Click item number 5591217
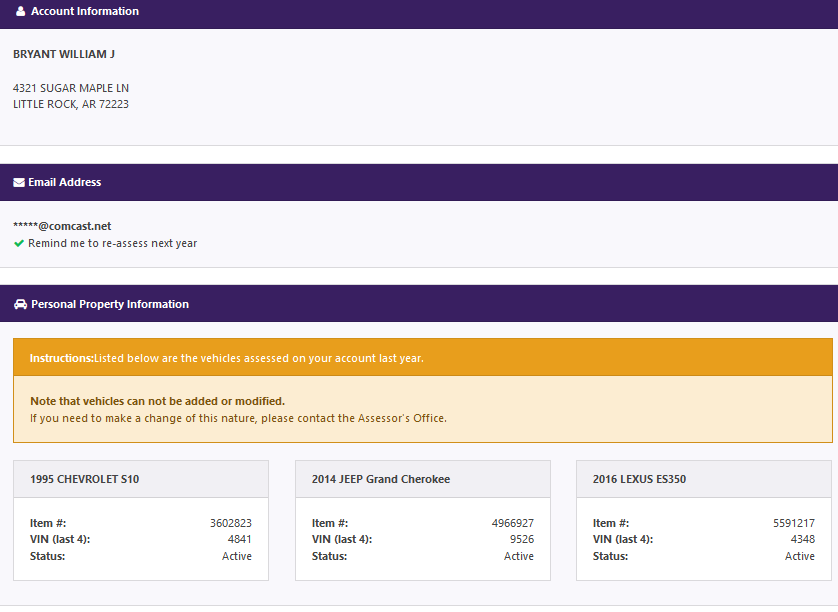The width and height of the screenshot is (838, 612). tap(794, 523)
